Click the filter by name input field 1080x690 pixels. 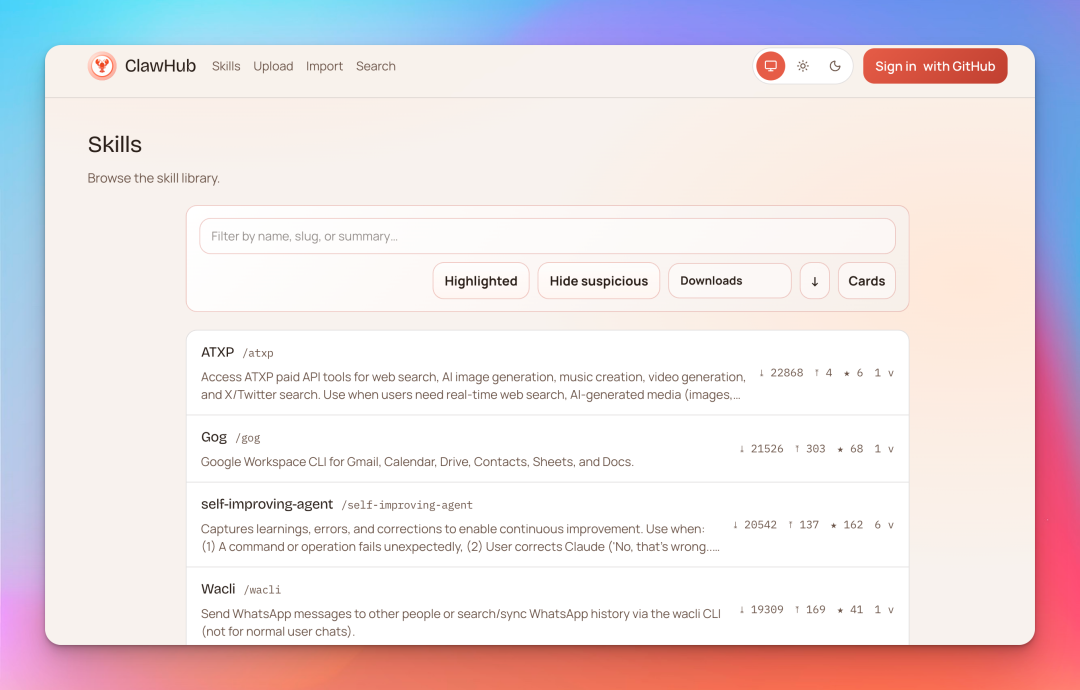tap(547, 235)
